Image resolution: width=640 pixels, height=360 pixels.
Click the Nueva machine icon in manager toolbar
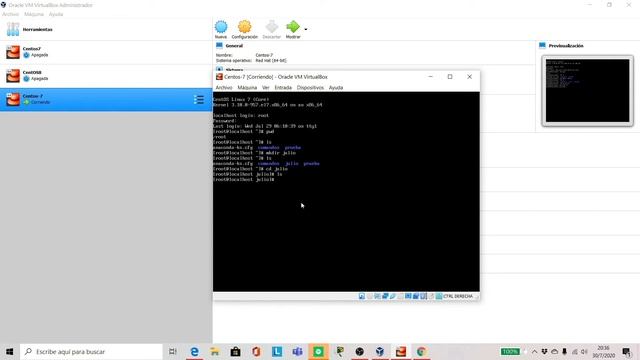(221, 27)
